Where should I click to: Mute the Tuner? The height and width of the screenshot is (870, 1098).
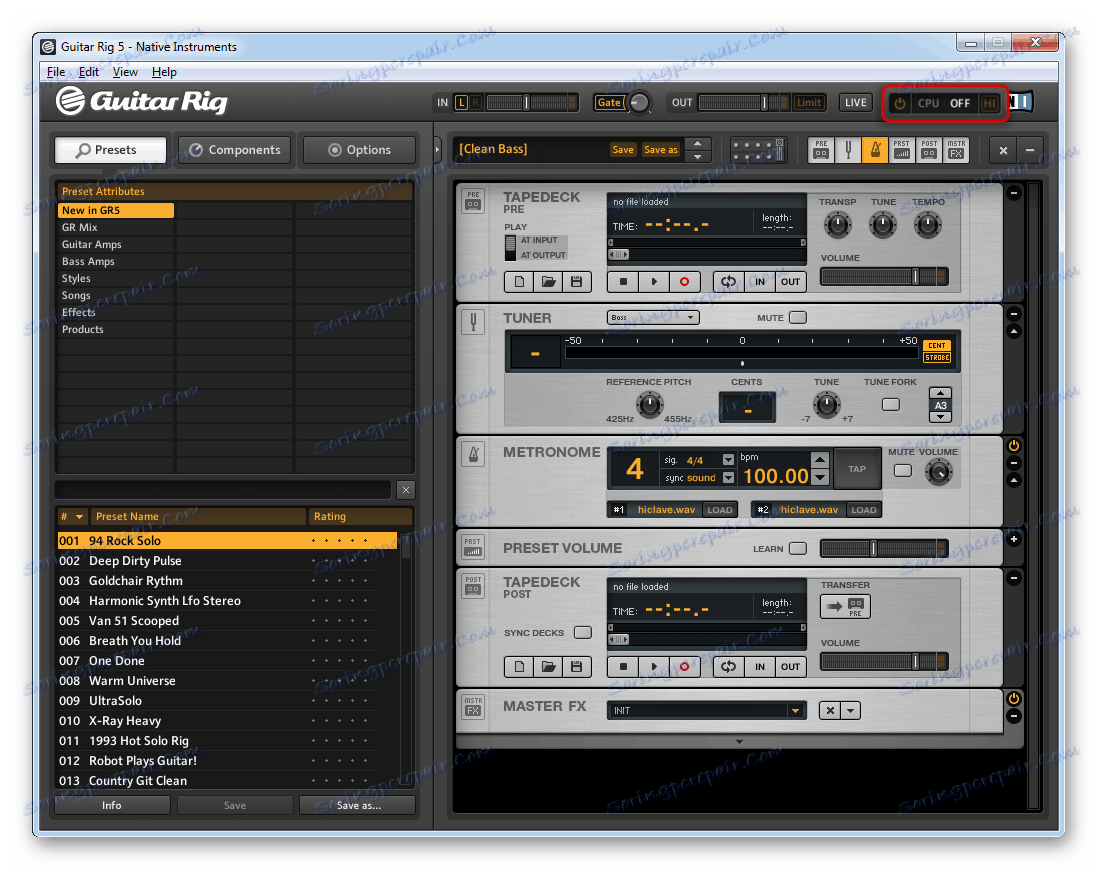point(798,318)
